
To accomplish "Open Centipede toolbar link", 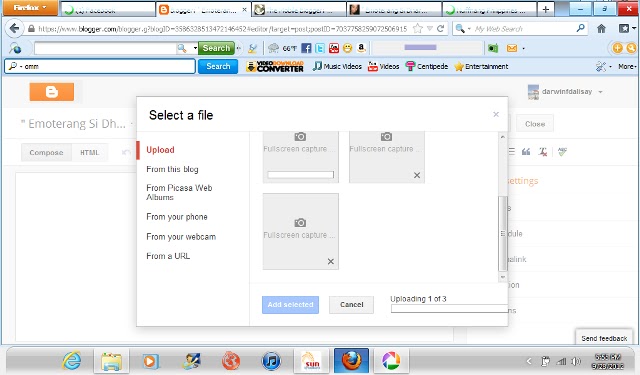I will tap(427, 66).
